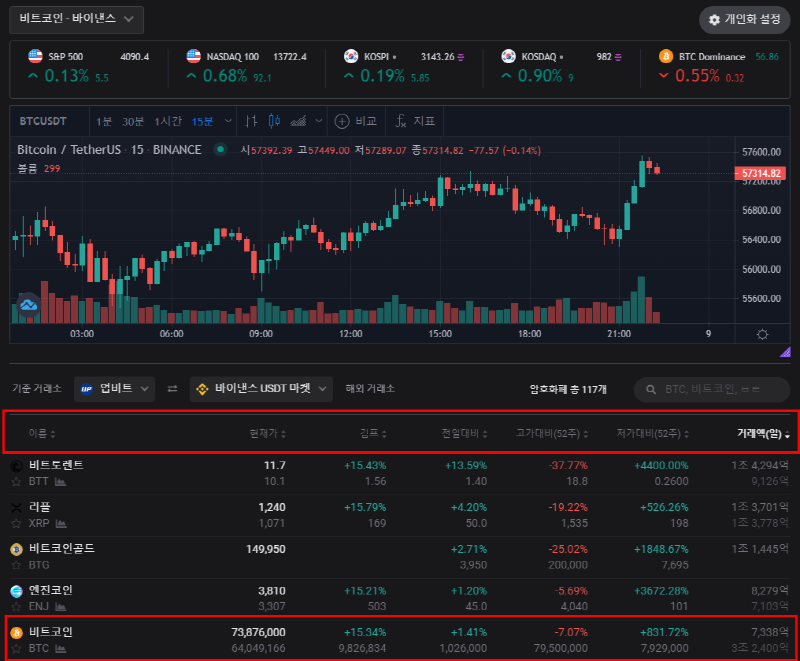Viewport: 800px width, 661px height.
Task: Sort by 저가대비(52주) column
Action: [653, 434]
